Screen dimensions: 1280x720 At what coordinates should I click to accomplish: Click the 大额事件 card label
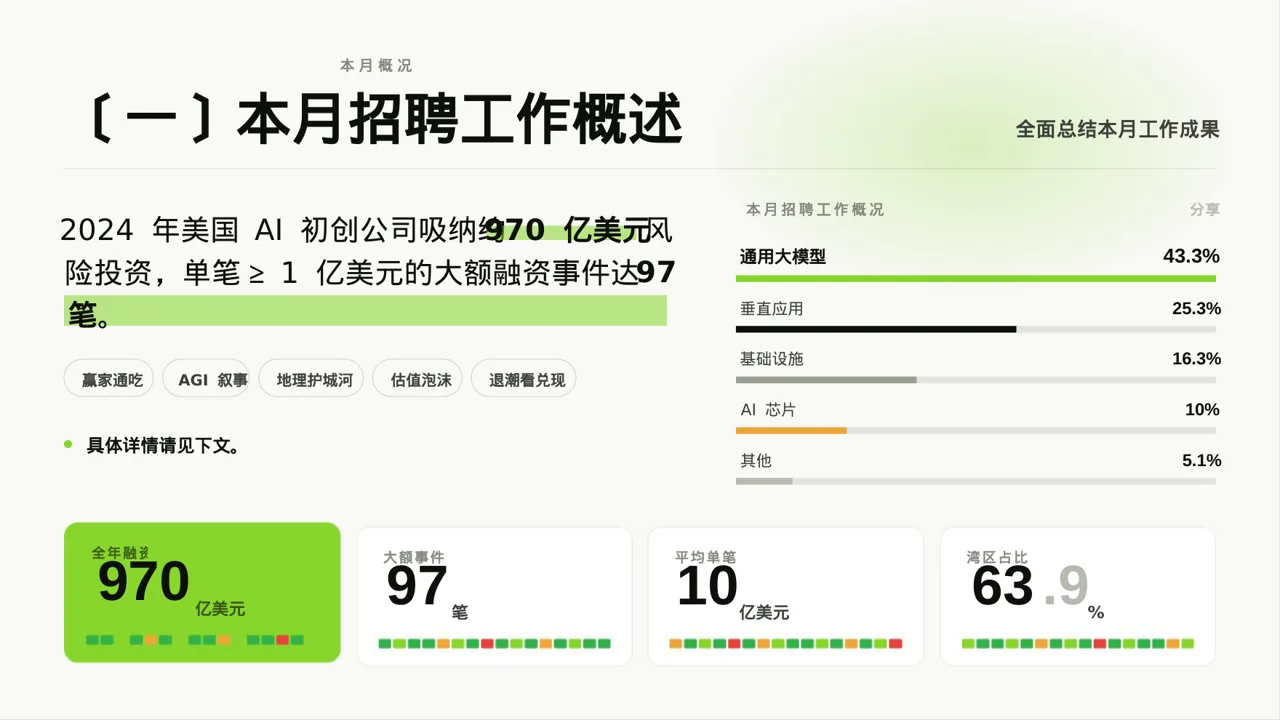click(413, 557)
